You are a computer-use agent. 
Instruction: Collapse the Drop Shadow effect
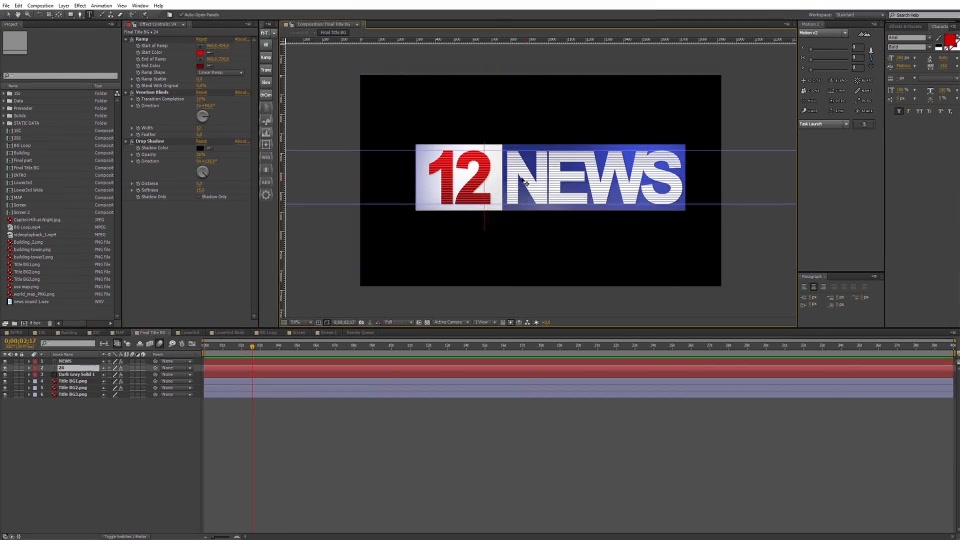pyautogui.click(x=126, y=141)
